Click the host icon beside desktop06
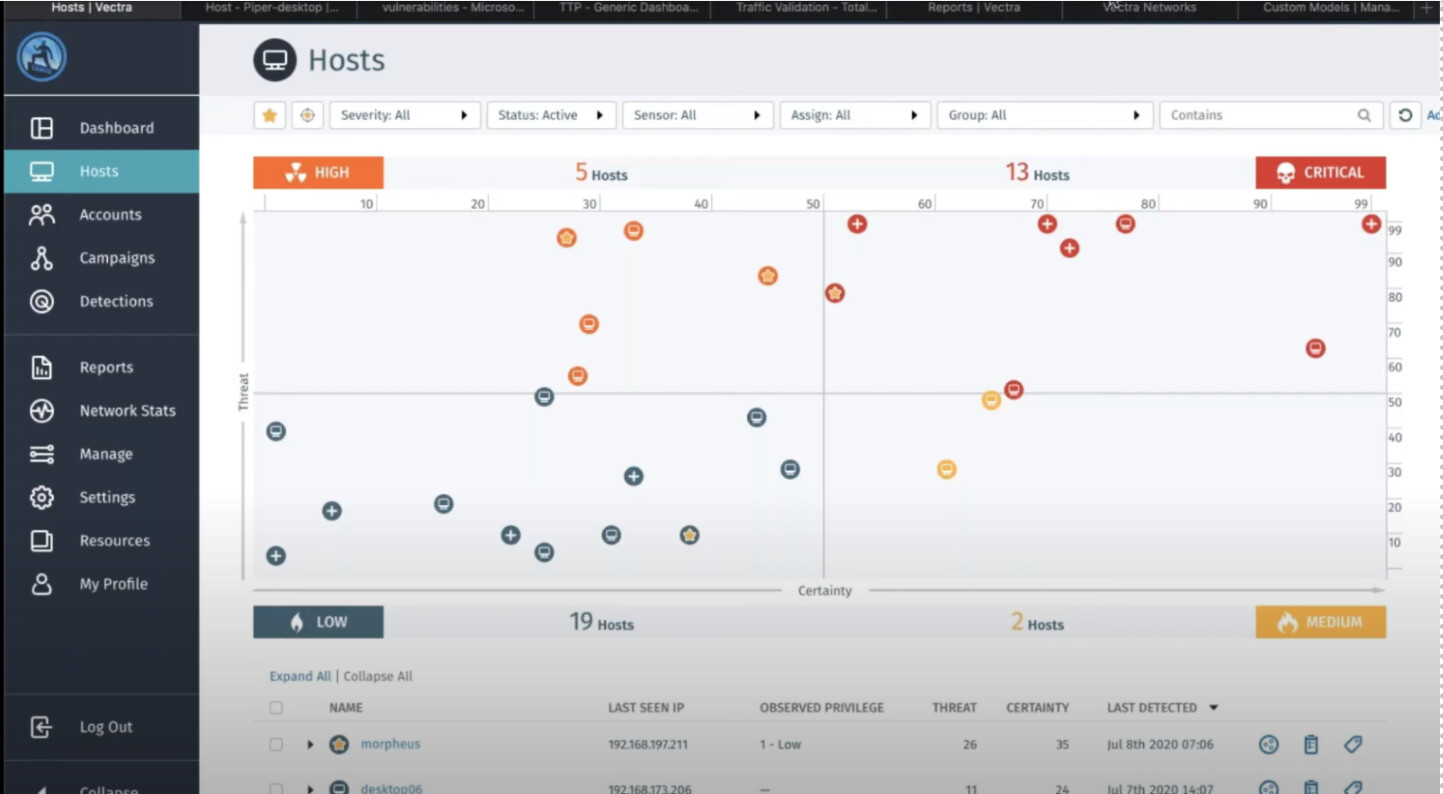This screenshot has height=794, width=1443. point(339,788)
